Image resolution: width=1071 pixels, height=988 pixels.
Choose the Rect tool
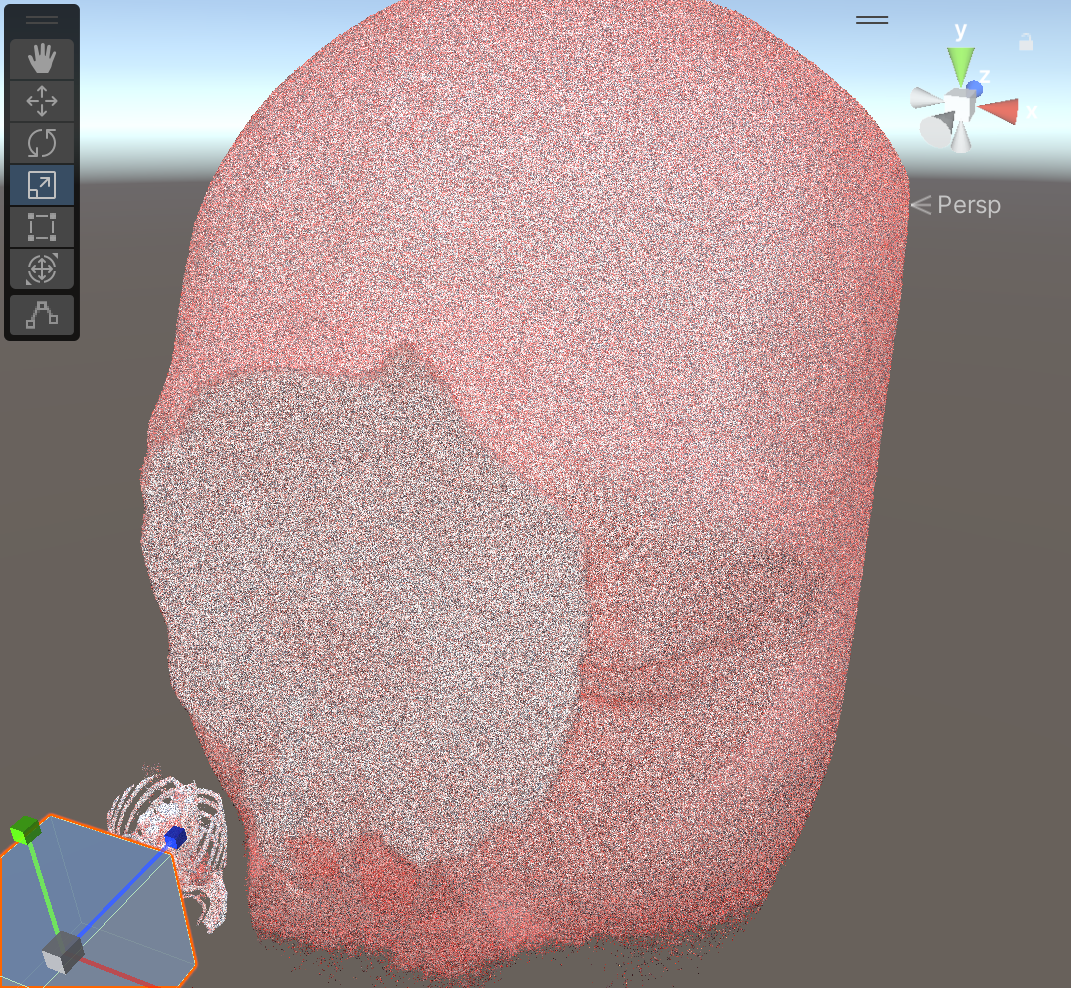point(41,227)
